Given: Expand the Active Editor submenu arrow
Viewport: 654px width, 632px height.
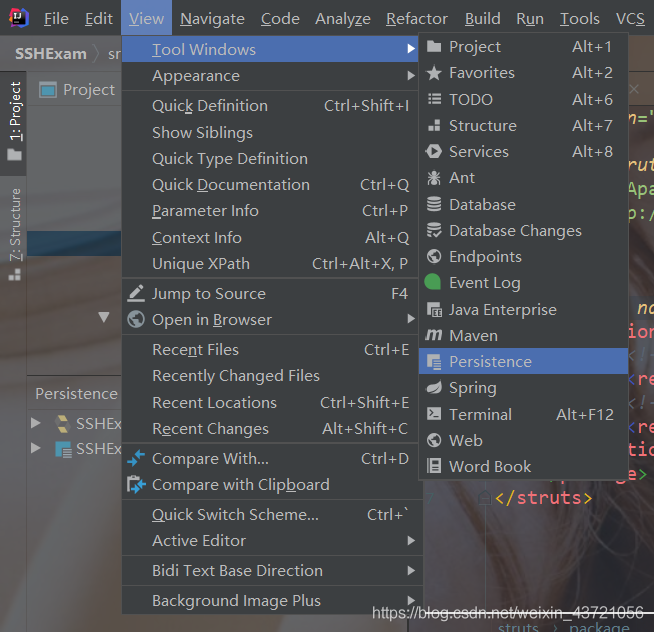Looking at the screenshot, I should [411, 541].
